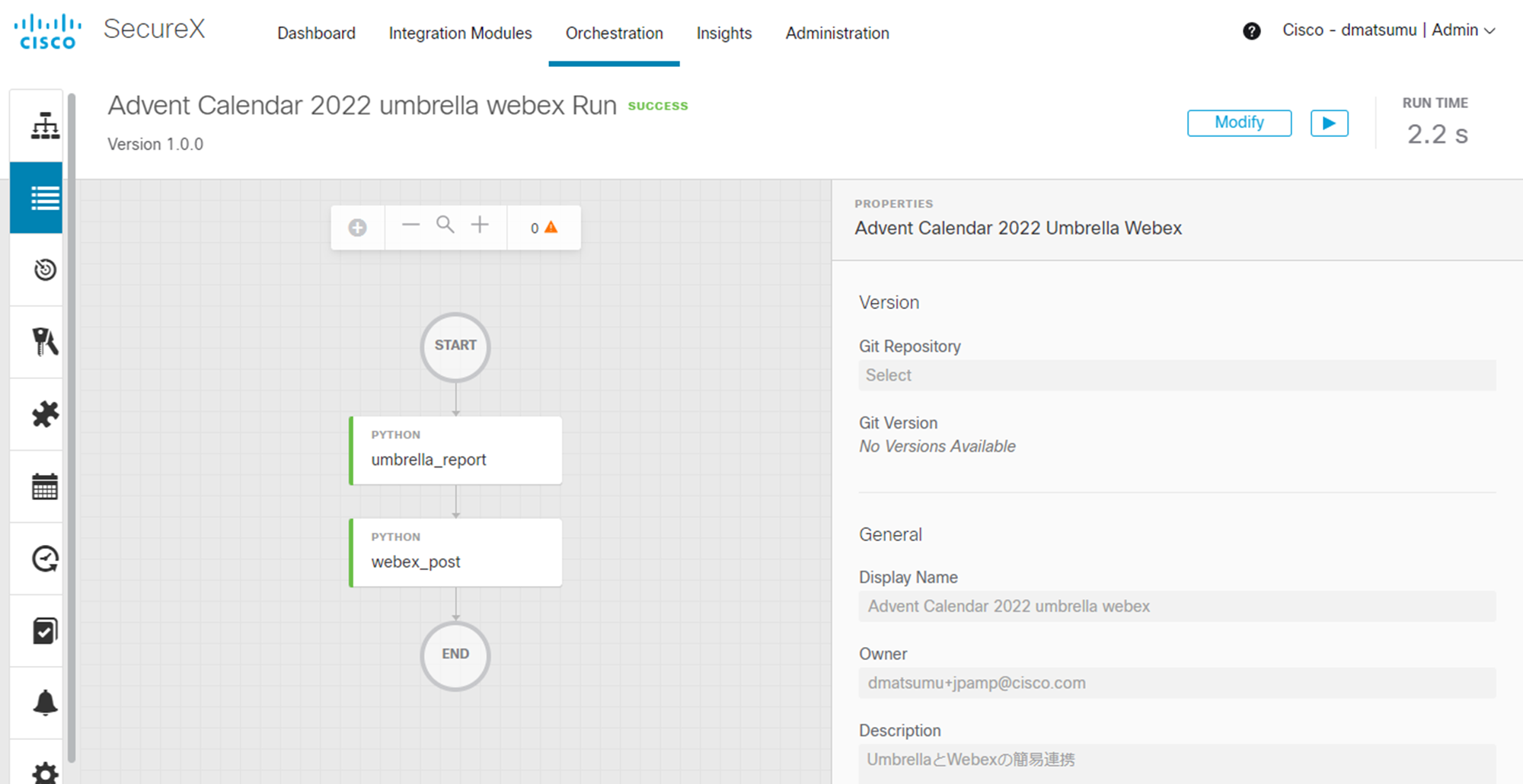Image resolution: width=1523 pixels, height=784 pixels.
Task: Open the Insights tab
Action: click(x=723, y=33)
